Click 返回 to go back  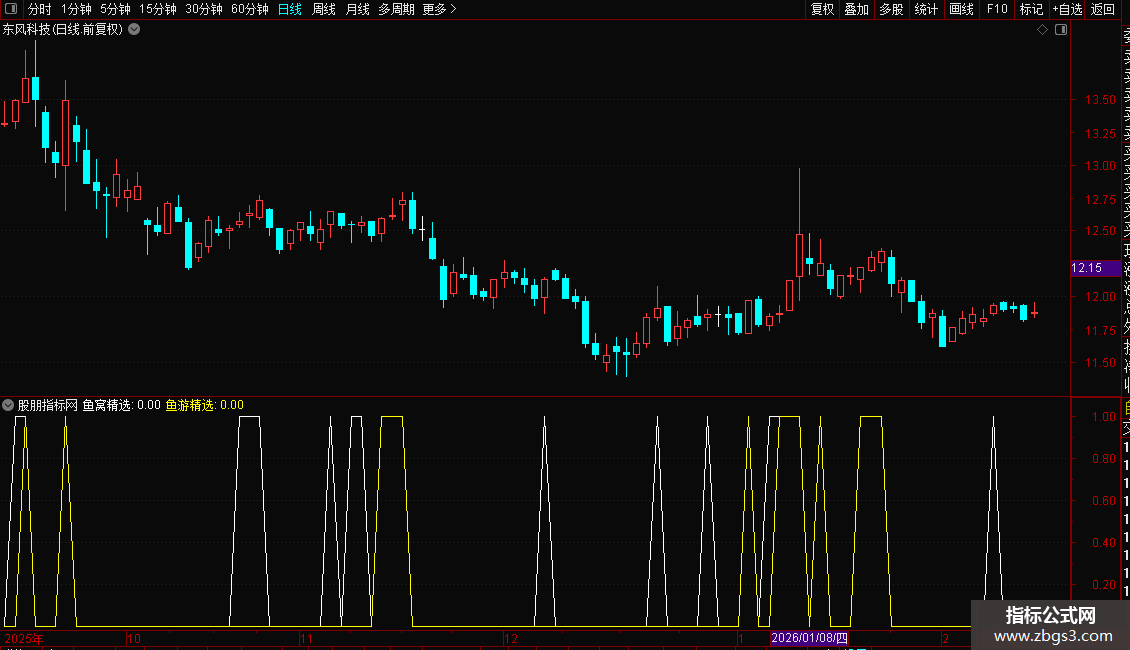(1103, 9)
